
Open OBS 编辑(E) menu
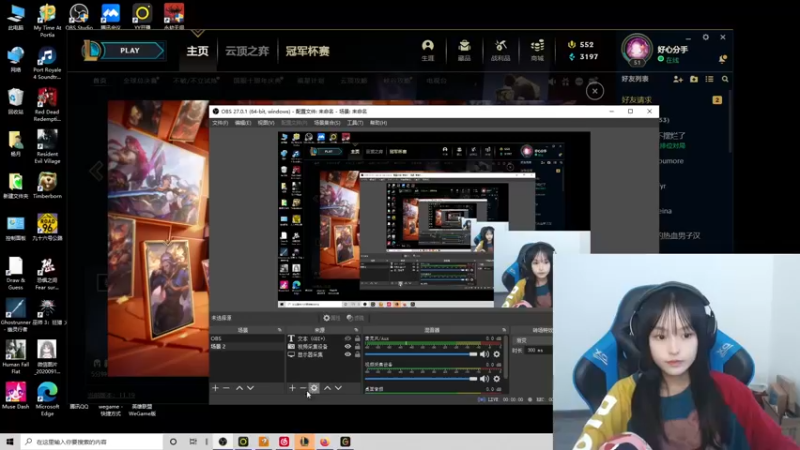tap(242, 123)
